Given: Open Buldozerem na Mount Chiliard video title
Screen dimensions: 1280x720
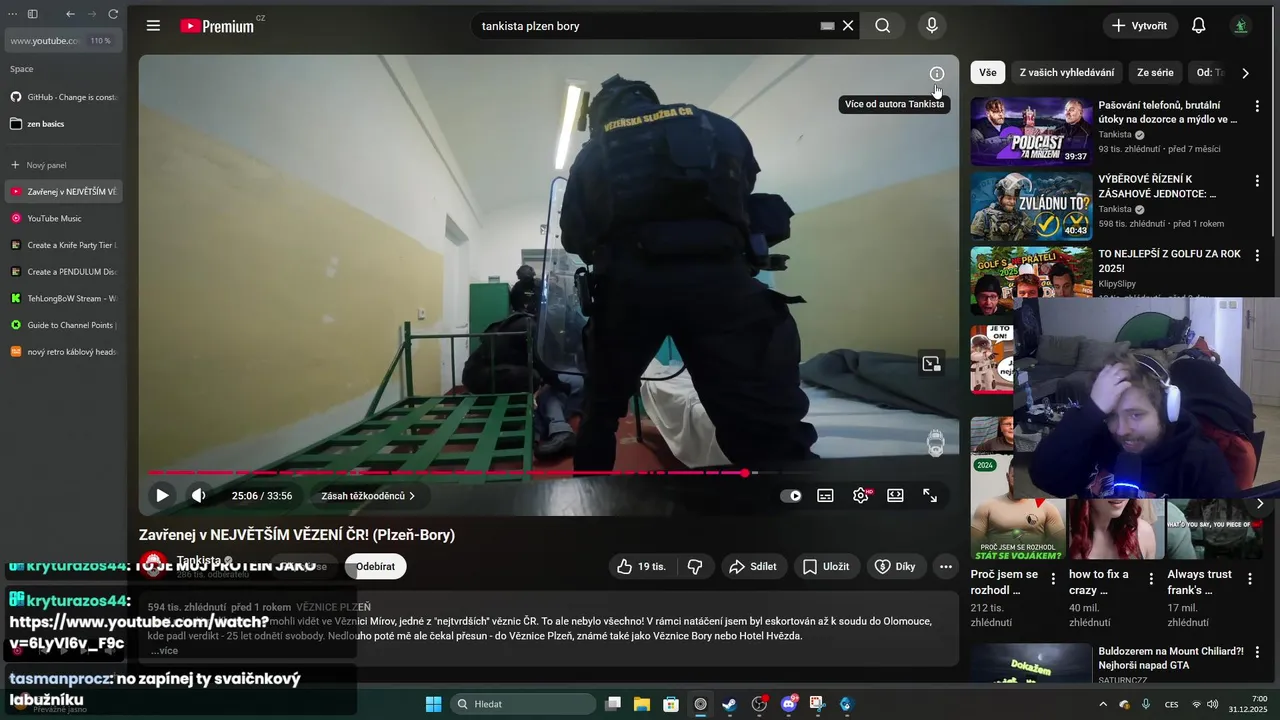Looking at the screenshot, I should coord(1171,658).
